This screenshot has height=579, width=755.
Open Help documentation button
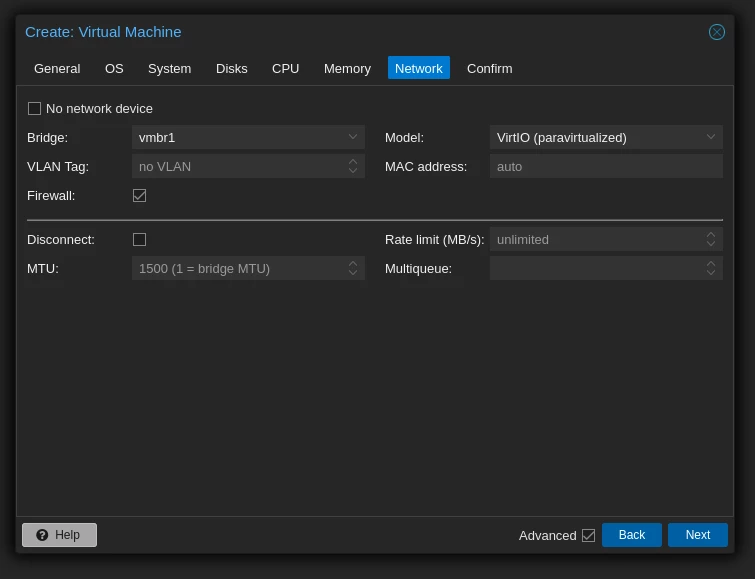(x=59, y=535)
